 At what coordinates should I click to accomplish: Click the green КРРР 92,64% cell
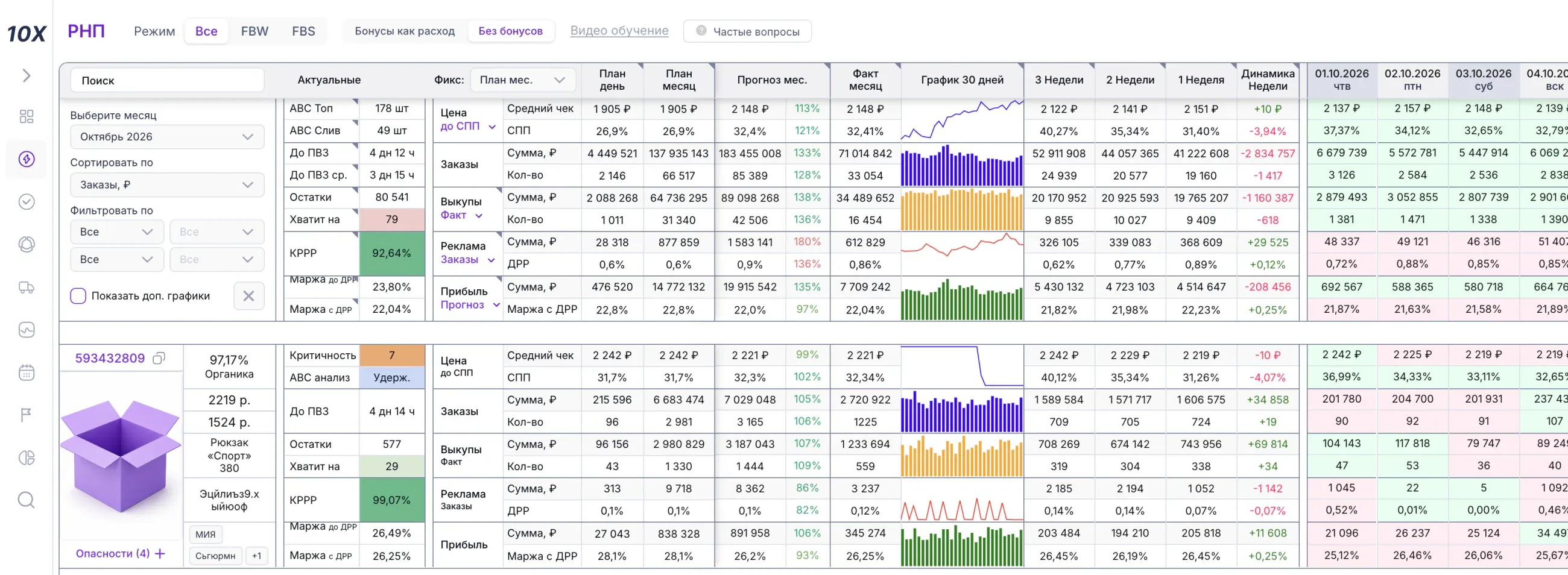point(391,253)
